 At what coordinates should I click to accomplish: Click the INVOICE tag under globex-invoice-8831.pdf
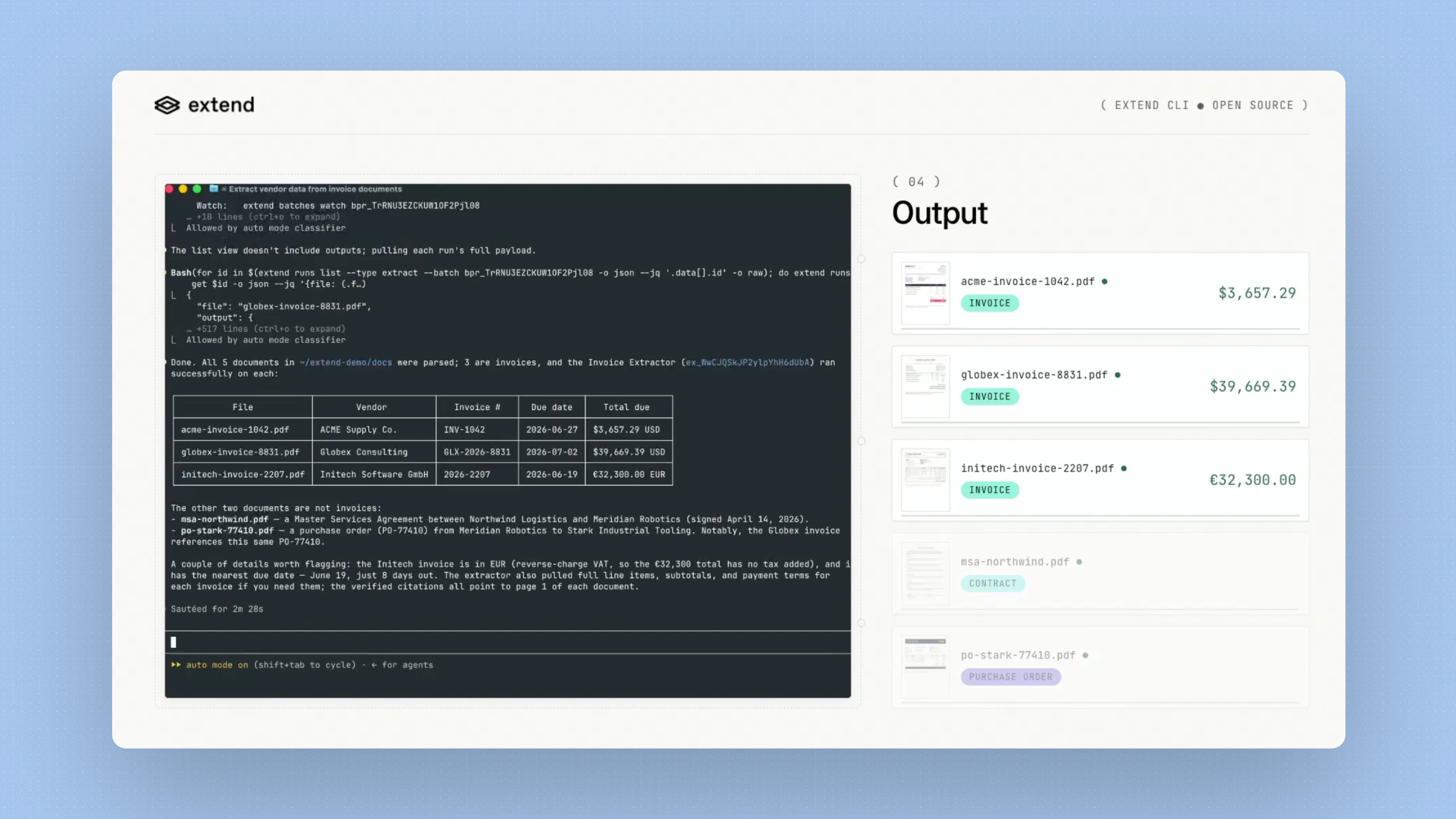click(x=989, y=397)
